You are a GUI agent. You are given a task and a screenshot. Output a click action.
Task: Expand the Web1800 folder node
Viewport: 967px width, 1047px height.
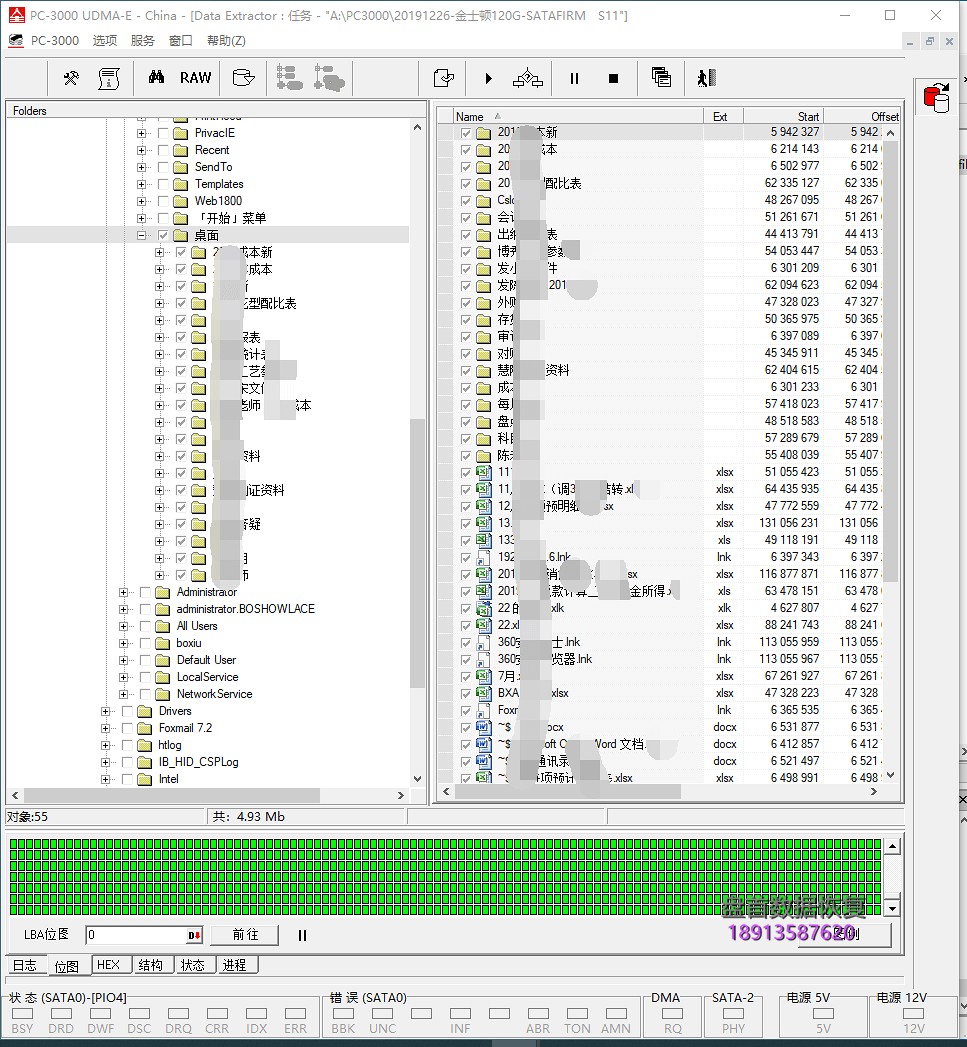(x=141, y=202)
